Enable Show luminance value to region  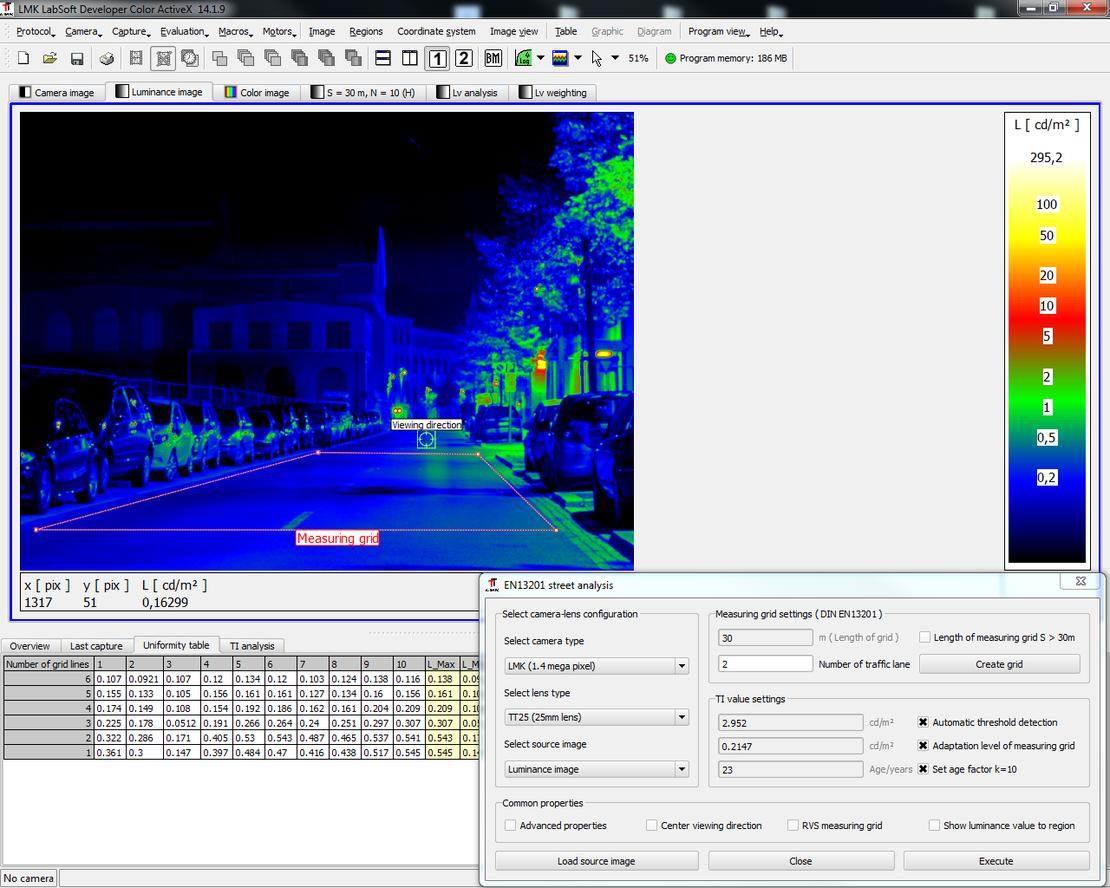(x=934, y=826)
